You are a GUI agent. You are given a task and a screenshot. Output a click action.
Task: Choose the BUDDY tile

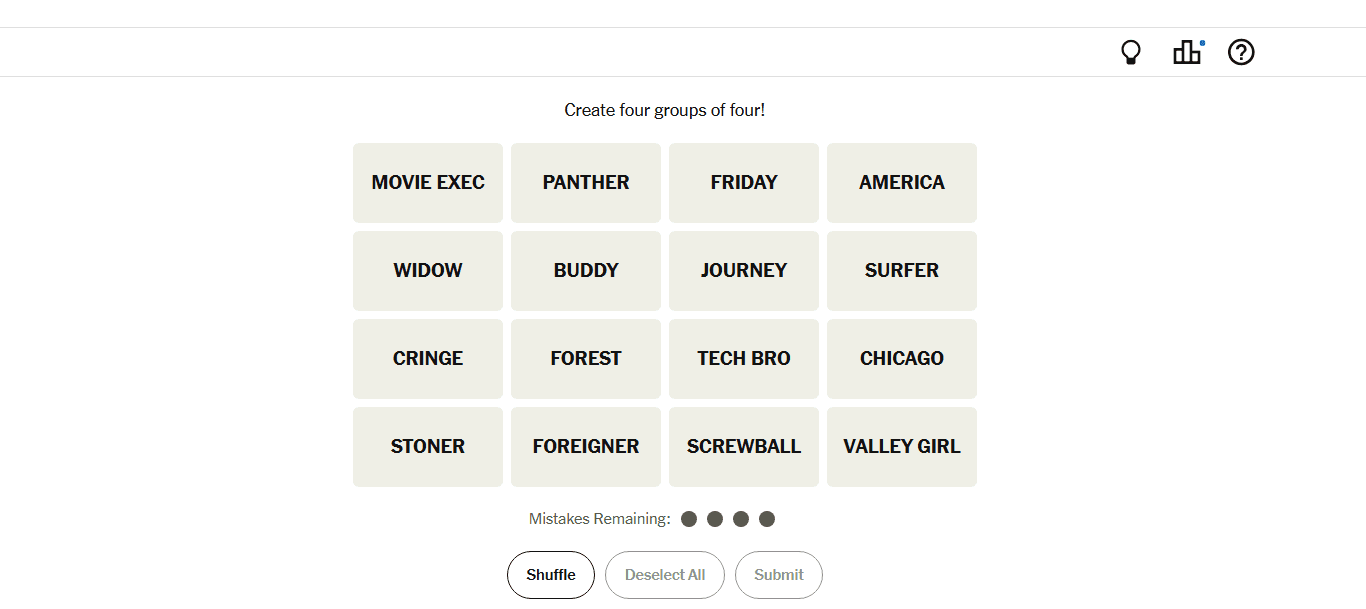point(586,271)
